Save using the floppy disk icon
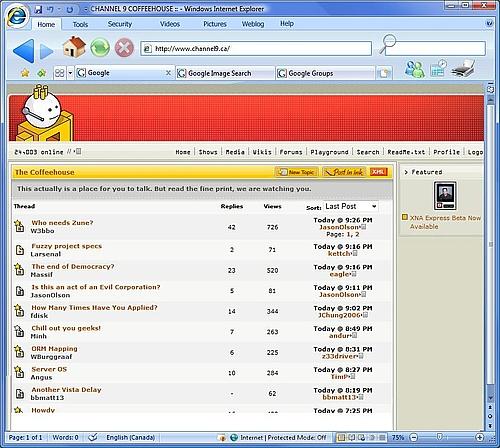 click(x=38, y=9)
